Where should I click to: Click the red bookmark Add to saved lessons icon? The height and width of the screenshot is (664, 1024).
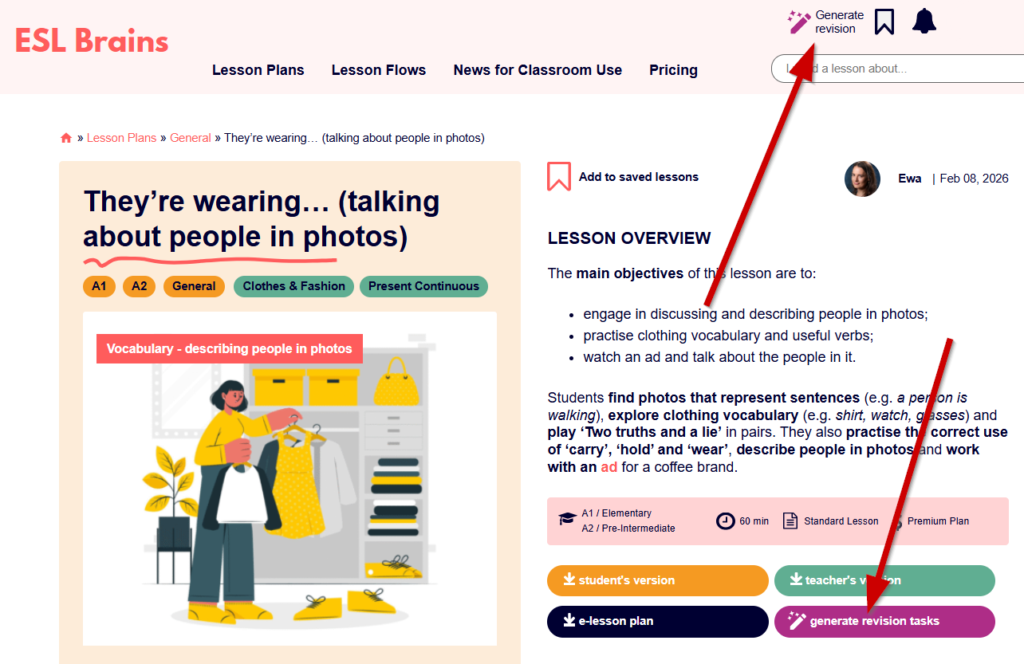[x=559, y=176]
